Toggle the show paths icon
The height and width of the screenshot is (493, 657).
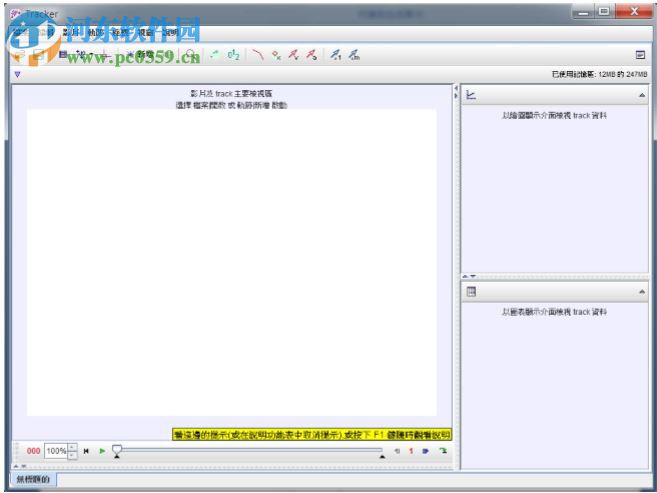tap(258, 55)
